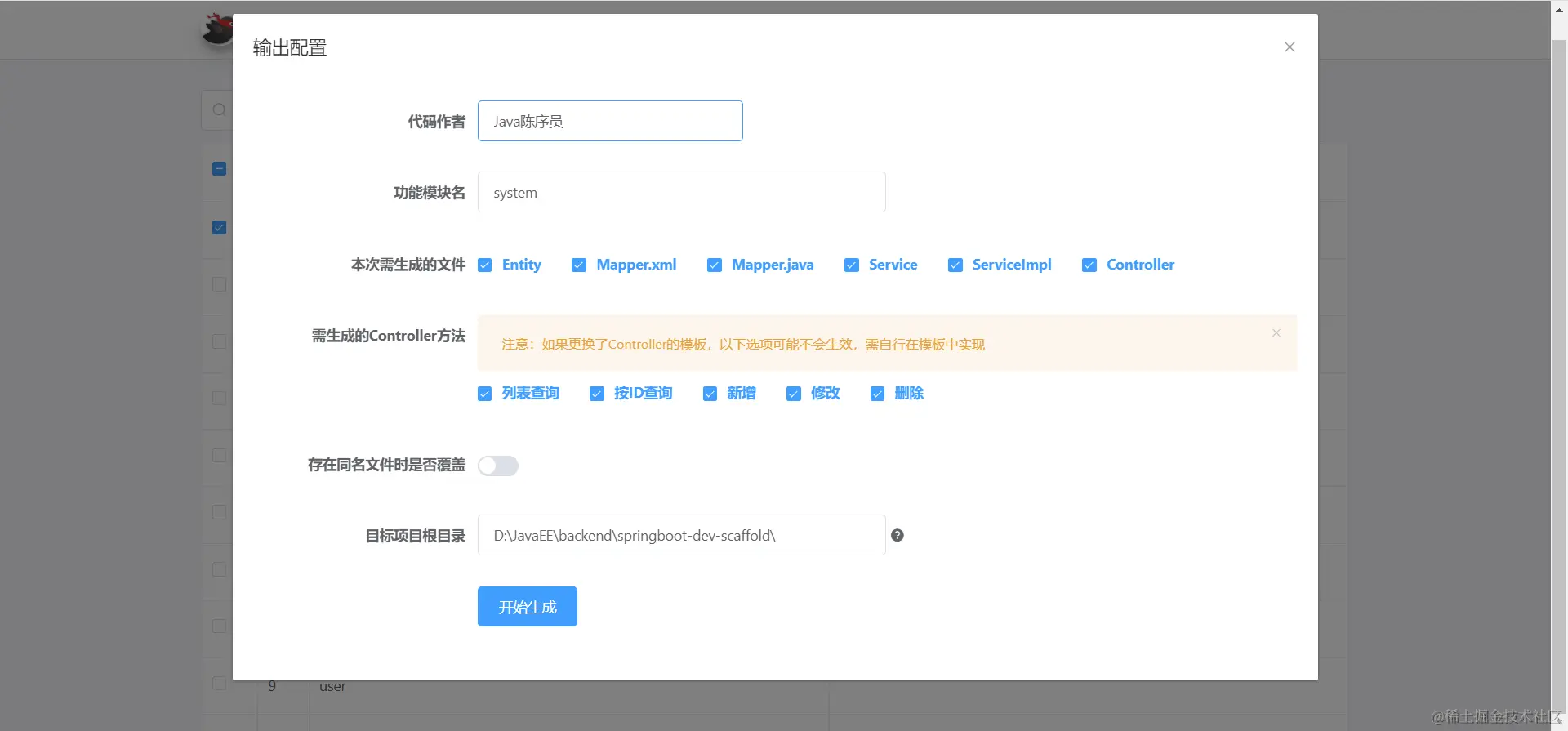
Task: Uncheck the Entity file checkbox
Action: point(485,265)
